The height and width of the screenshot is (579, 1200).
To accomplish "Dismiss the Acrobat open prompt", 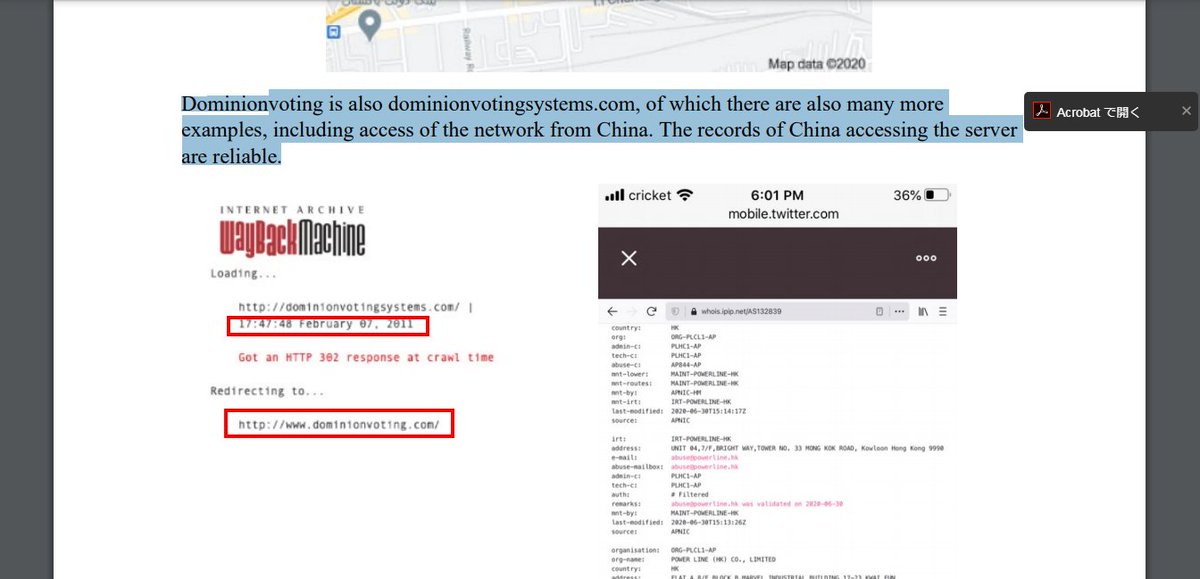I will click(x=1186, y=111).
